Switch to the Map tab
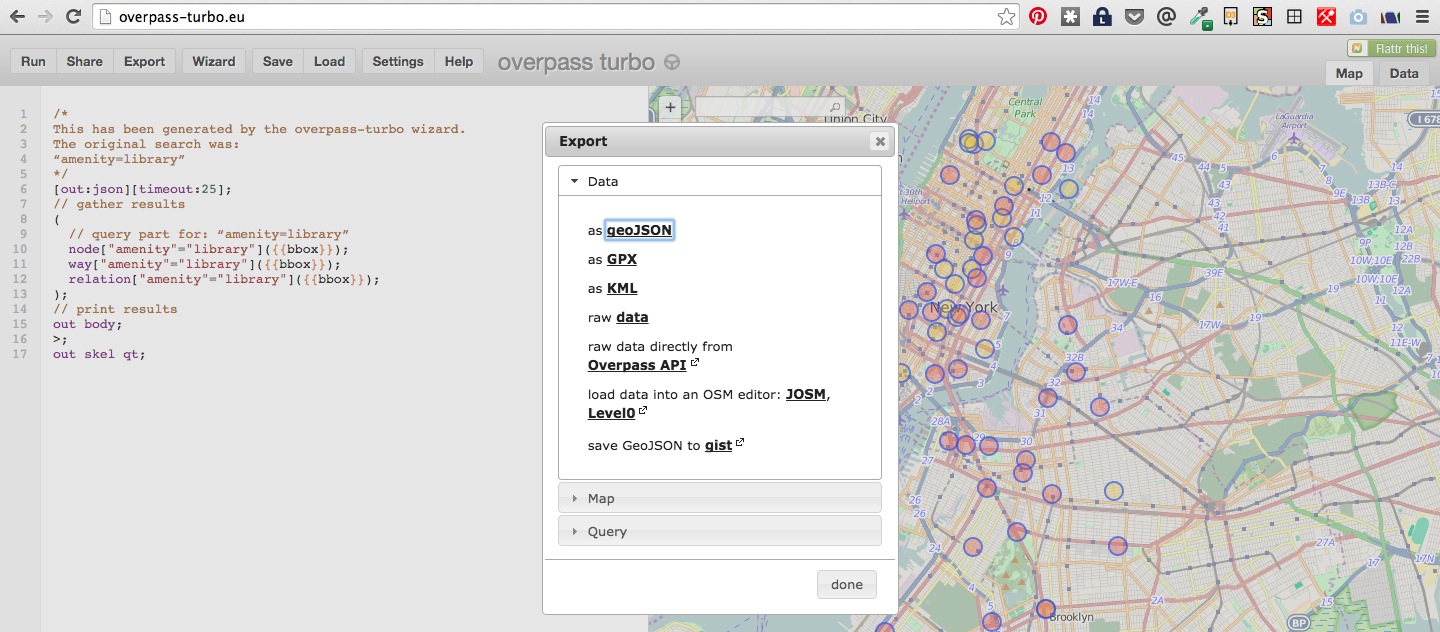 pyautogui.click(x=1348, y=73)
